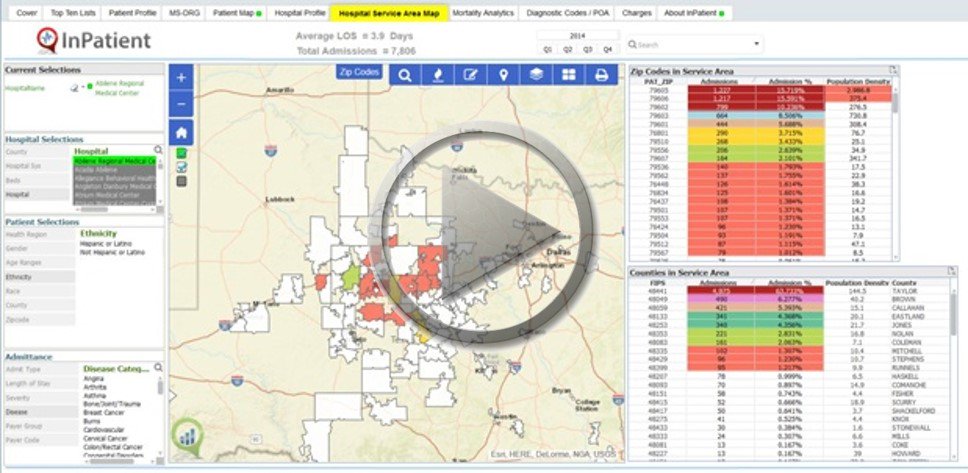Switch to the Top Ten Lists tab
The height and width of the screenshot is (473, 968).
click(73, 13)
